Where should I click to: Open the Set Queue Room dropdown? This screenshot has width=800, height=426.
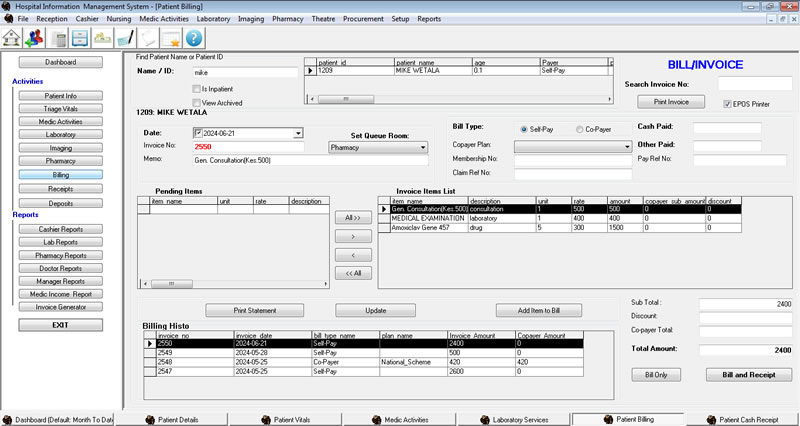click(422, 147)
